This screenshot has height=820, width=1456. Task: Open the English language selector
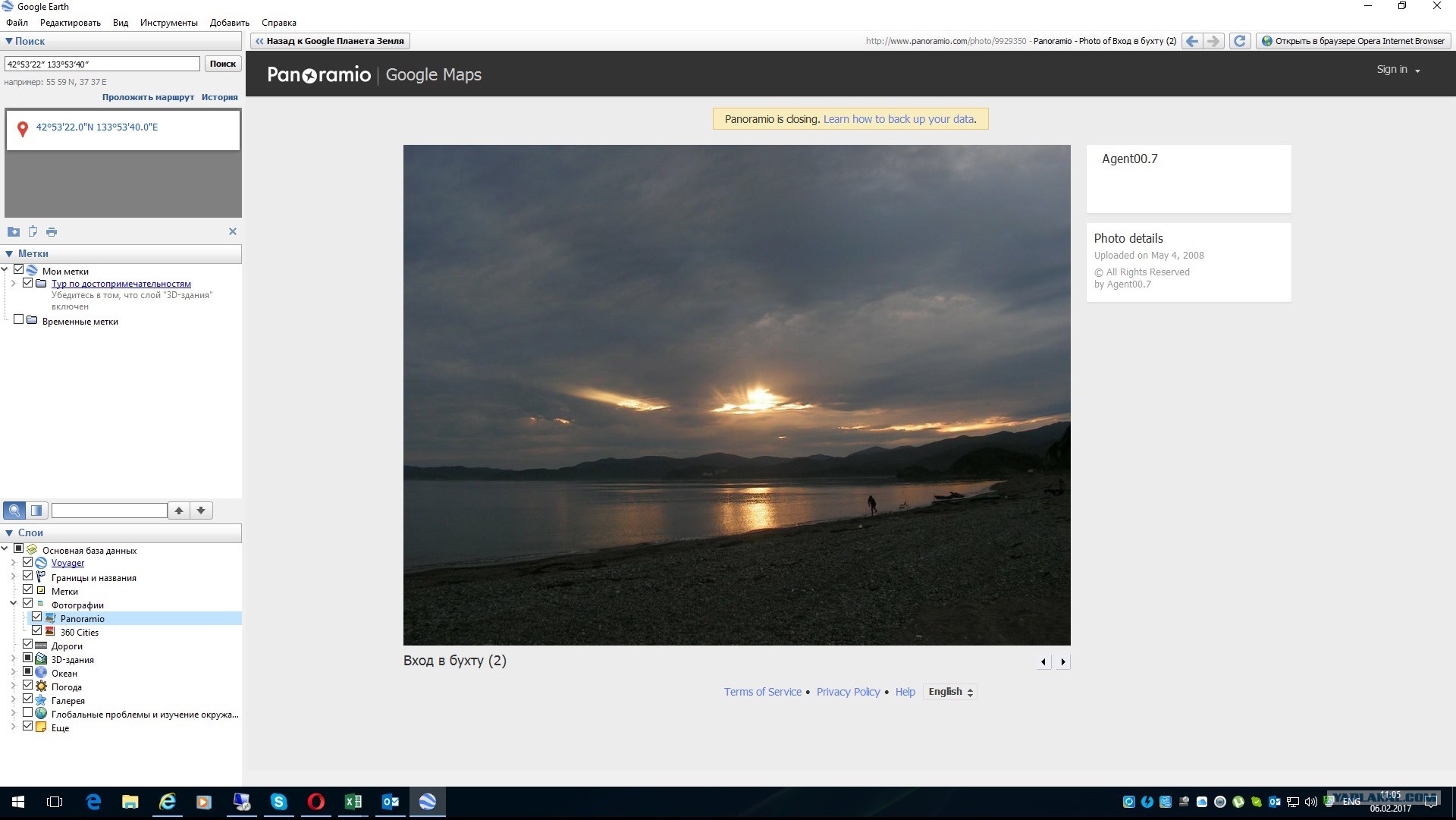click(950, 692)
